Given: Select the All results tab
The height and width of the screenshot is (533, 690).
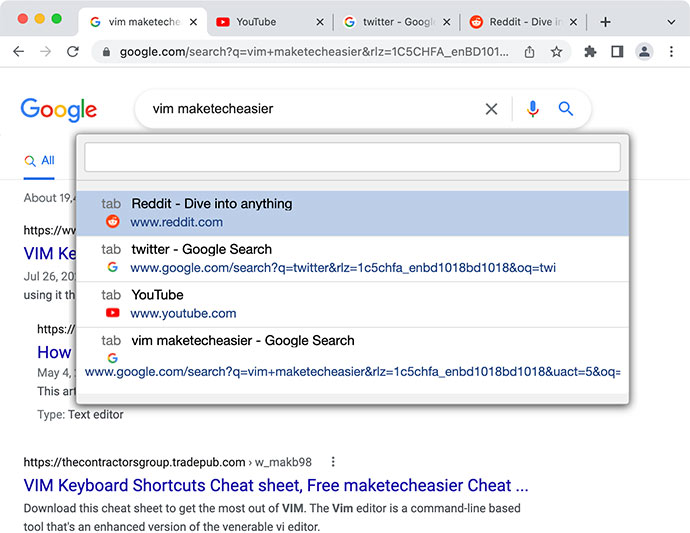Looking at the screenshot, I should [39, 161].
